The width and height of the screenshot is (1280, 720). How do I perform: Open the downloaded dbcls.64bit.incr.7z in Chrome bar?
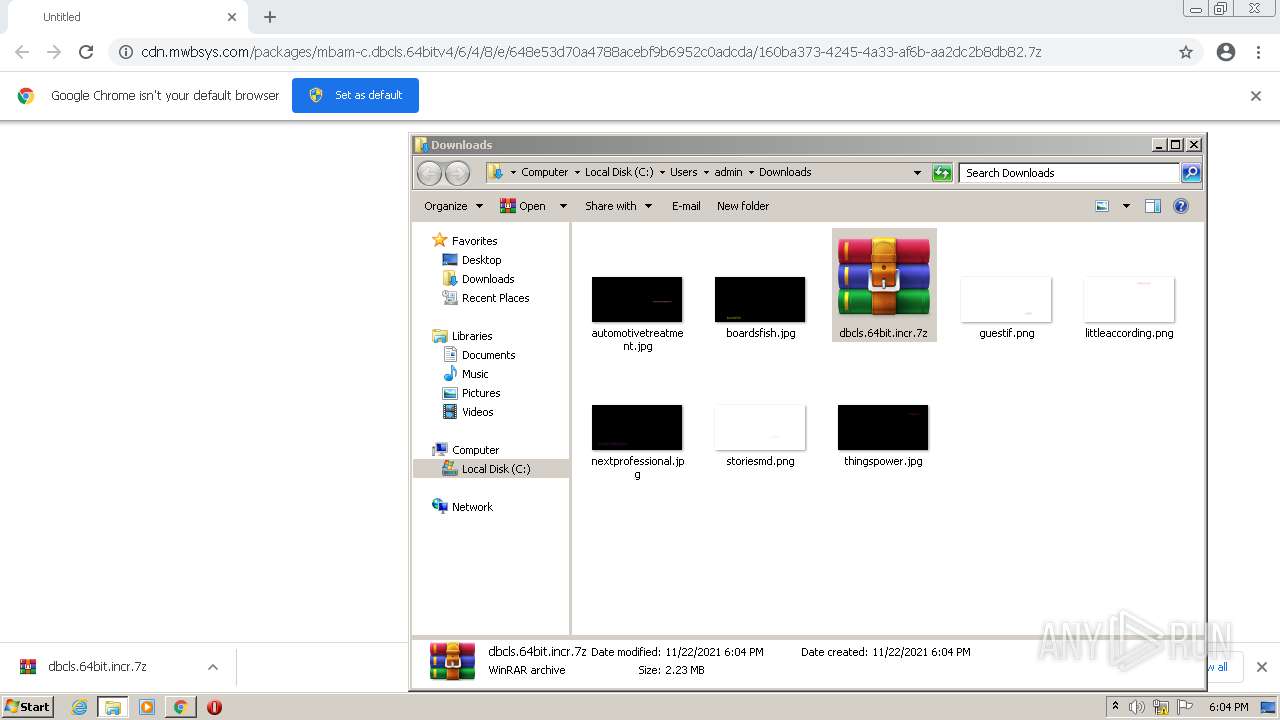[98, 667]
